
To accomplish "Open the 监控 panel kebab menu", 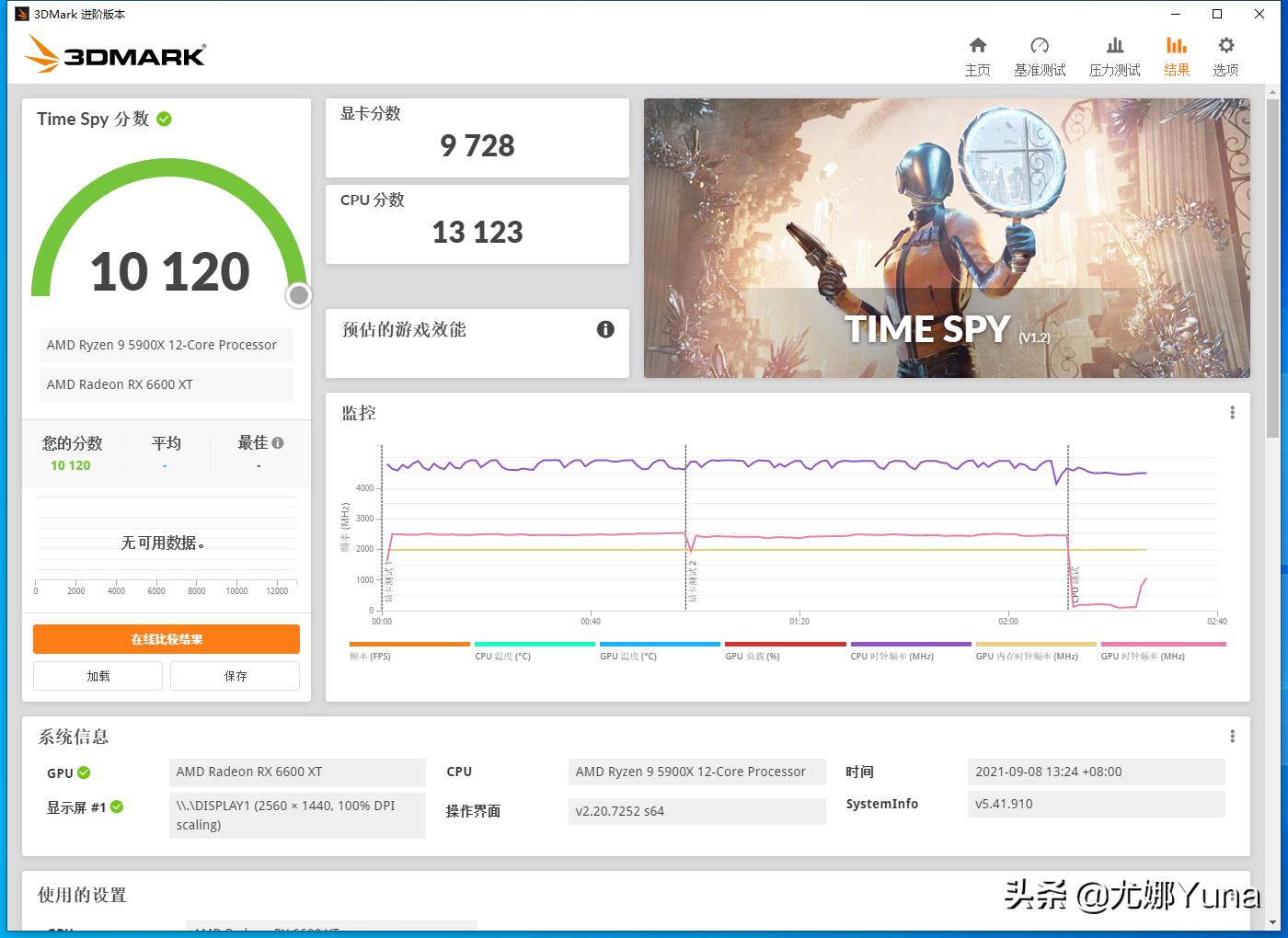I will click(1233, 412).
